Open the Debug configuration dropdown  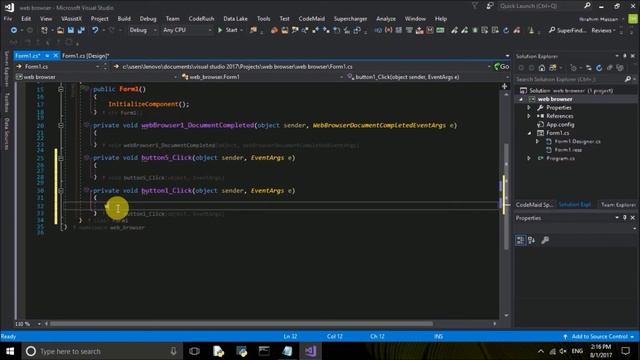(142, 30)
